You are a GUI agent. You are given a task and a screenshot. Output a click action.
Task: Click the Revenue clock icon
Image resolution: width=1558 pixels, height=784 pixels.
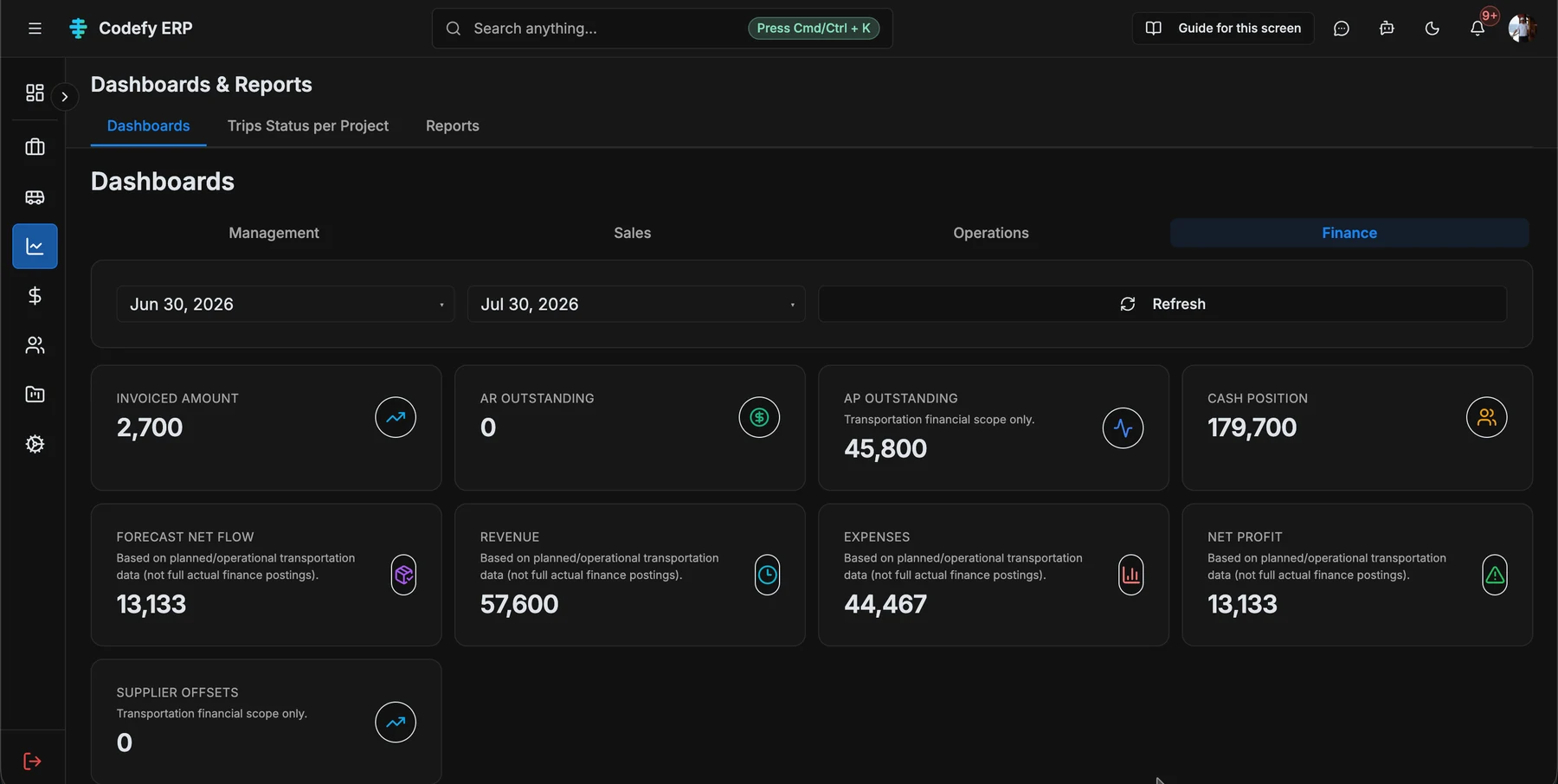tap(767, 575)
